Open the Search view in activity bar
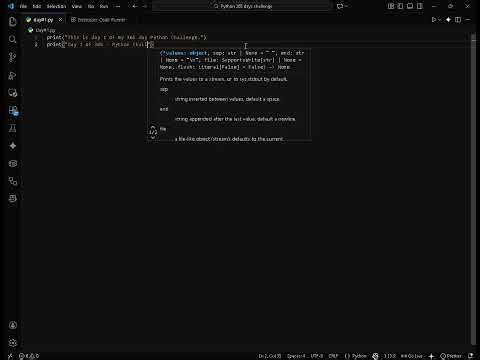This screenshot has height=360, width=480. click(x=13, y=39)
